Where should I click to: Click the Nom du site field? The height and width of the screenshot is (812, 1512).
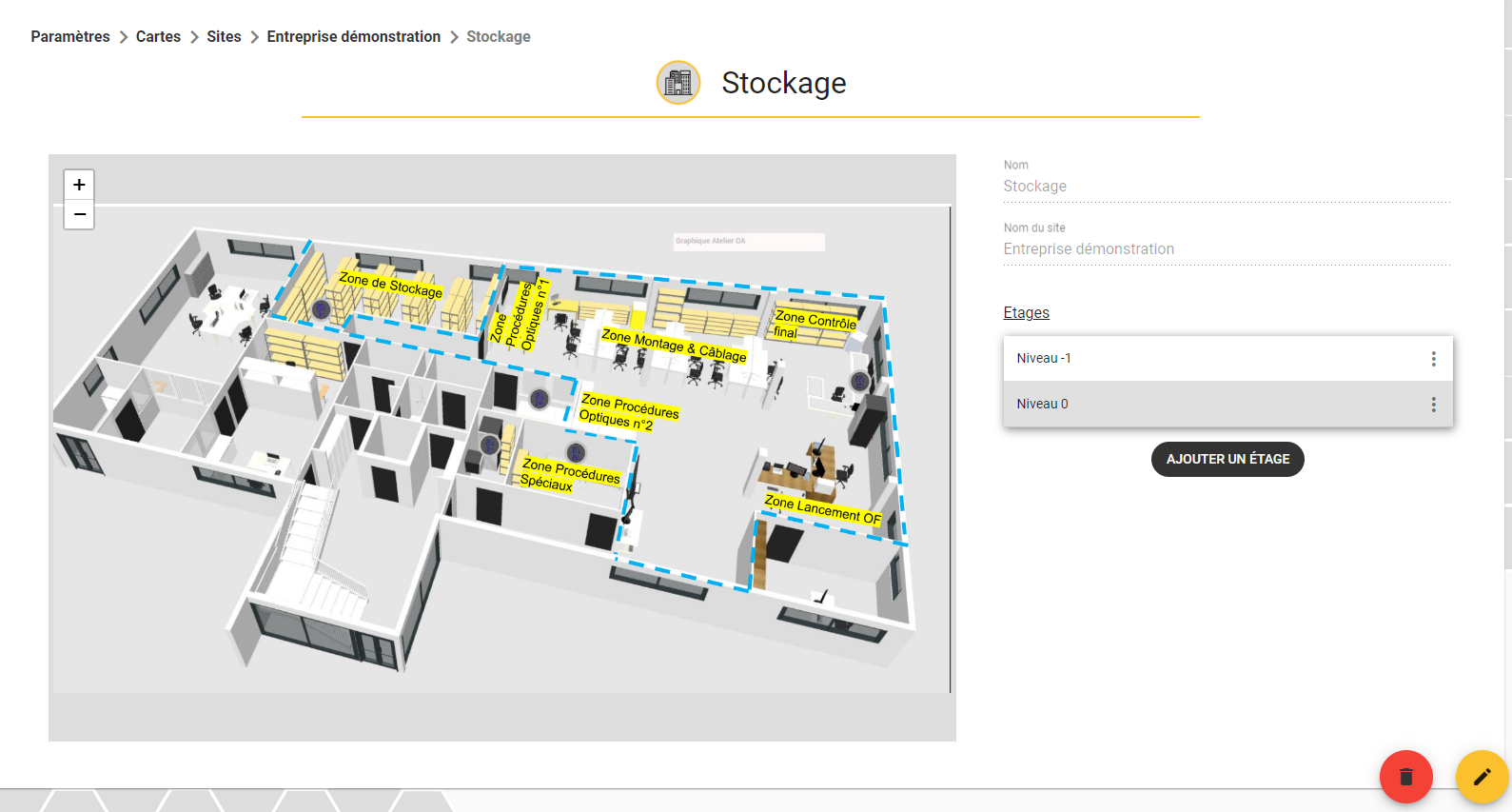click(x=1227, y=249)
